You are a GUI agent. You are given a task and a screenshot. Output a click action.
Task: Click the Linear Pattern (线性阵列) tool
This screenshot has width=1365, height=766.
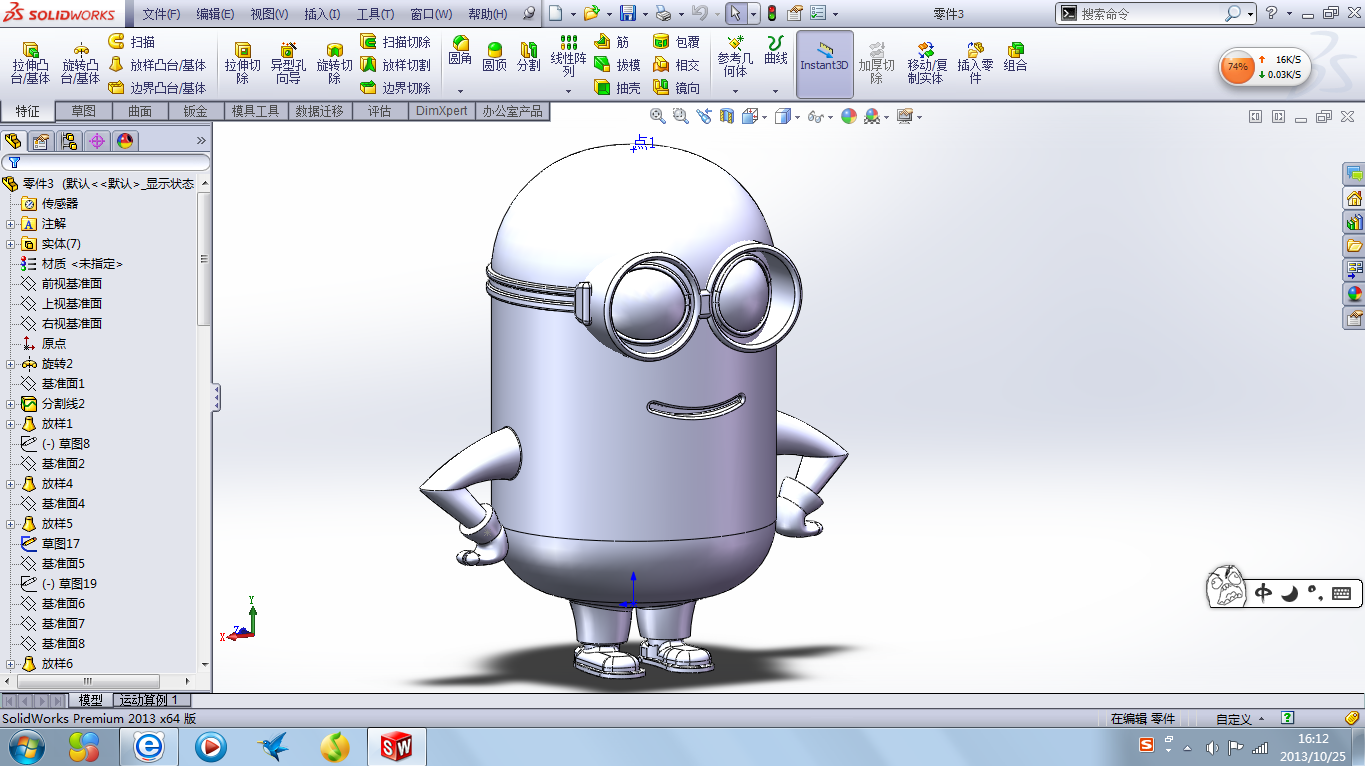point(568,57)
